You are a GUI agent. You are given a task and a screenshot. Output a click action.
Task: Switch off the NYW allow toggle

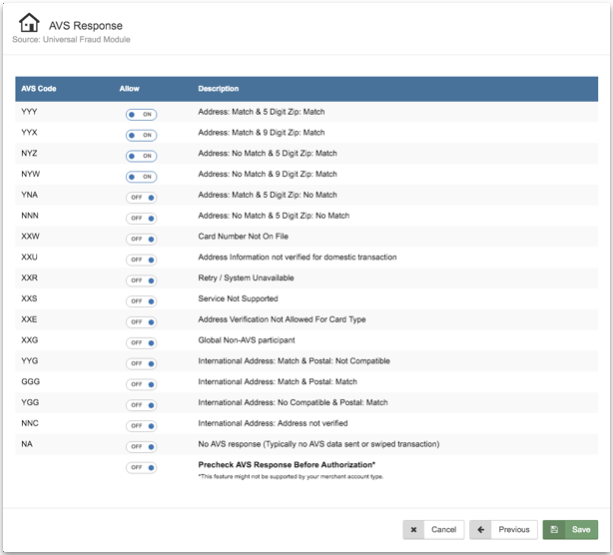point(141,177)
